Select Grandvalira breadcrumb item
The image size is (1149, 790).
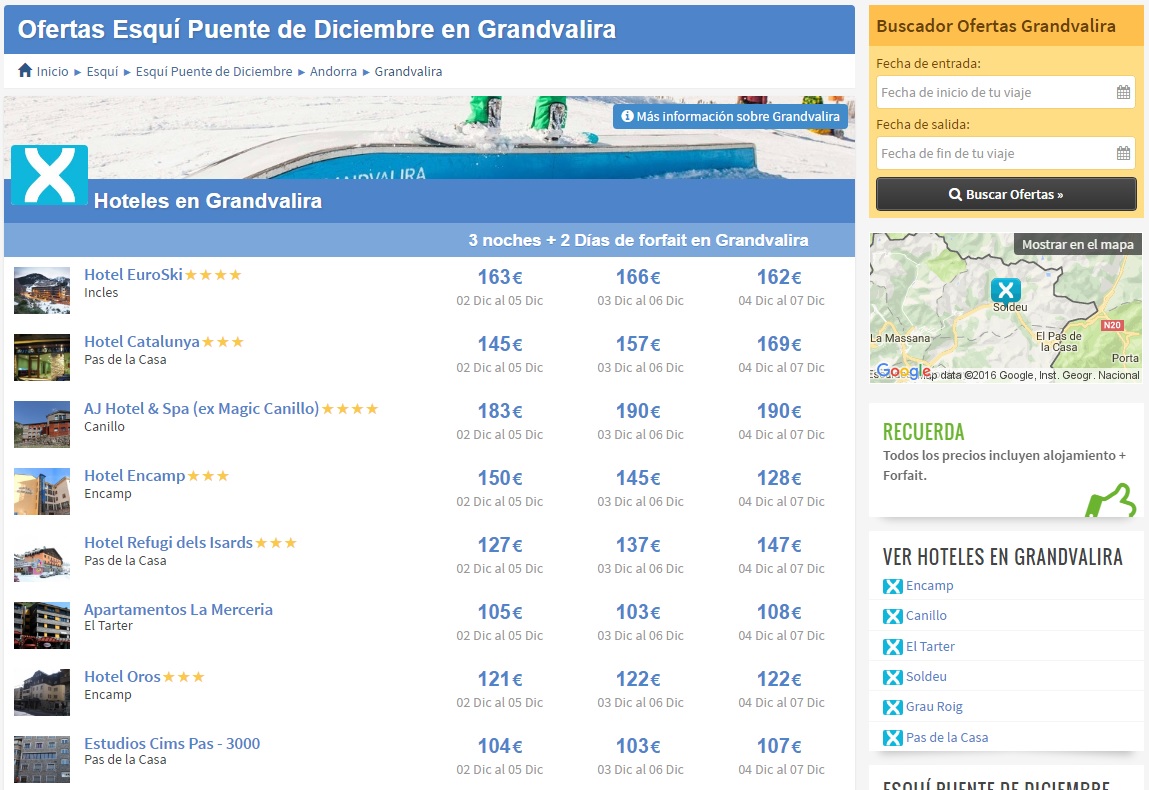coord(408,71)
